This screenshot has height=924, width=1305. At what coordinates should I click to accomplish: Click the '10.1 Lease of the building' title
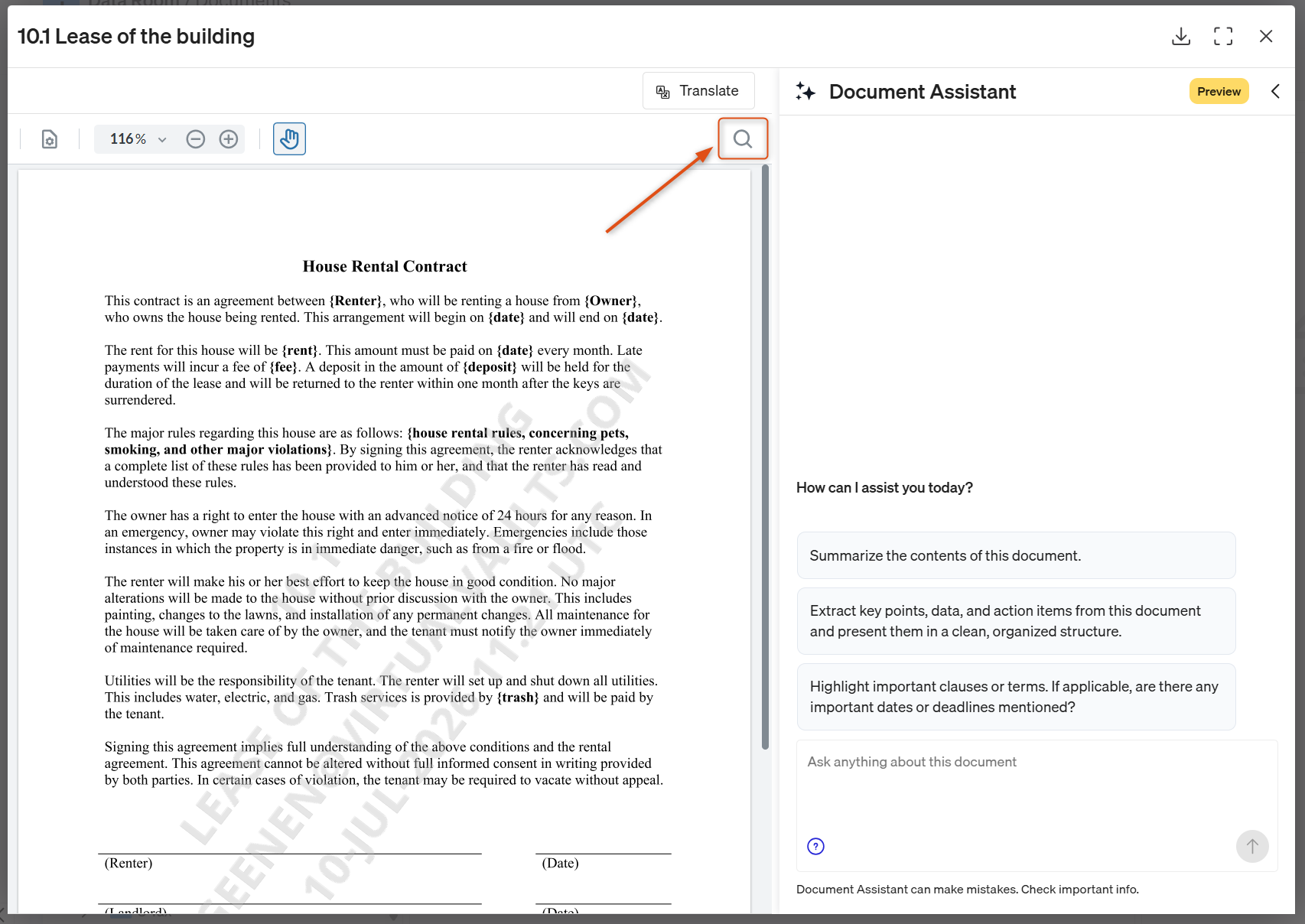(136, 36)
